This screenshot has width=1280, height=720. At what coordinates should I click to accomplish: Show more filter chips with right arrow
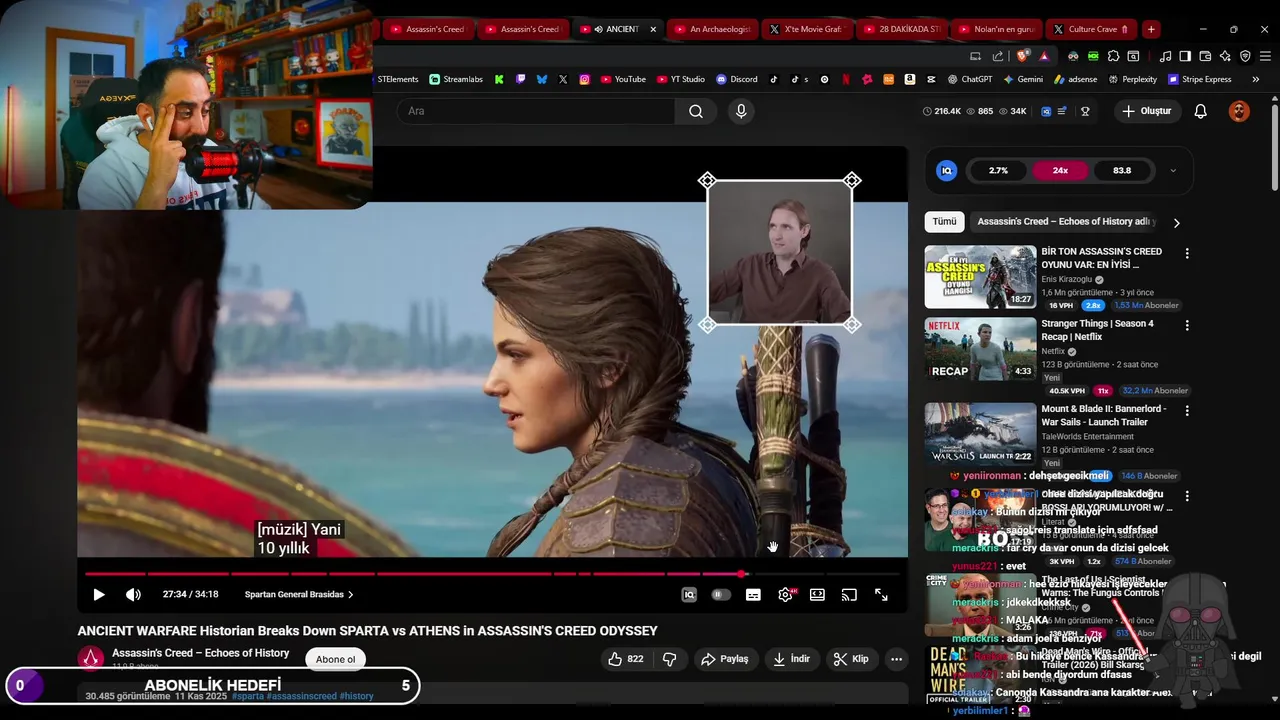[1176, 223]
